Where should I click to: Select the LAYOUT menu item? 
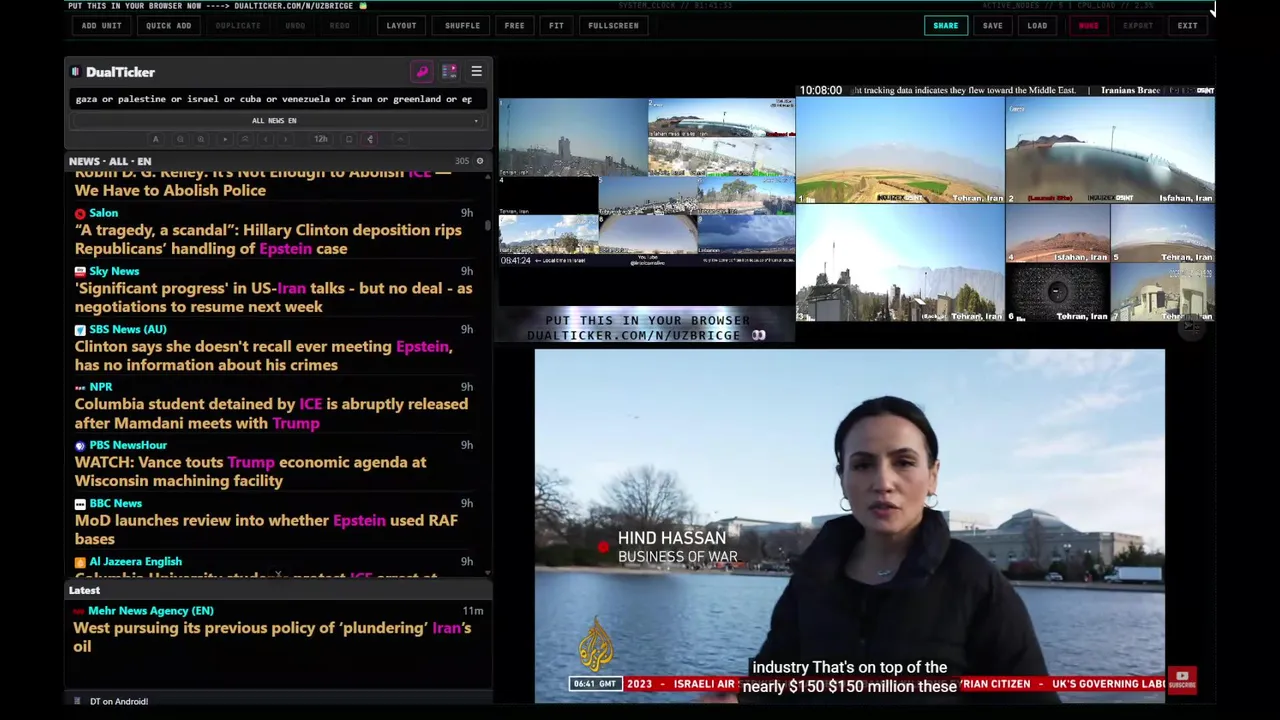pyautogui.click(x=401, y=25)
